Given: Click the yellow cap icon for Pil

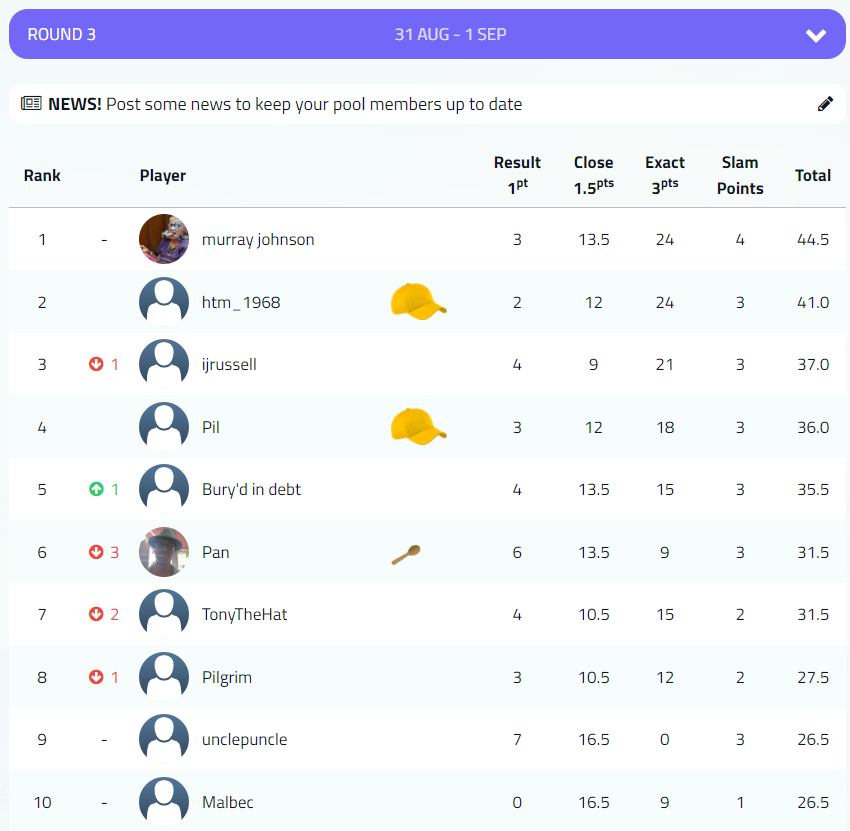Looking at the screenshot, I should [418, 426].
